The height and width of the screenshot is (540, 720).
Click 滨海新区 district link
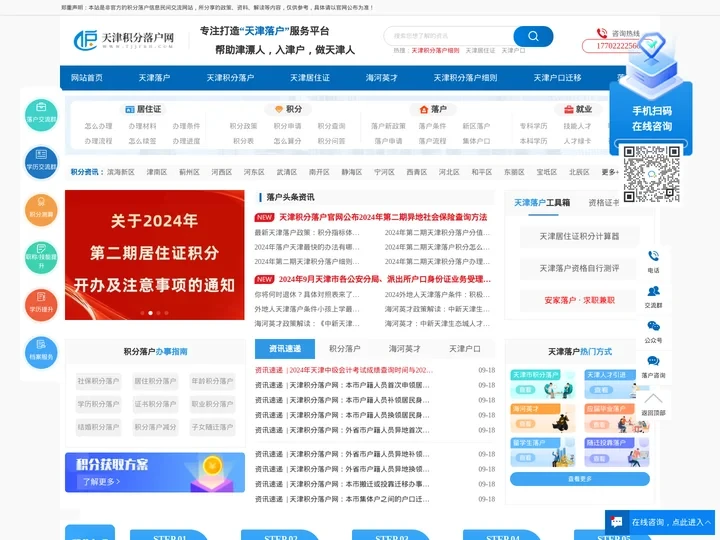(121, 172)
